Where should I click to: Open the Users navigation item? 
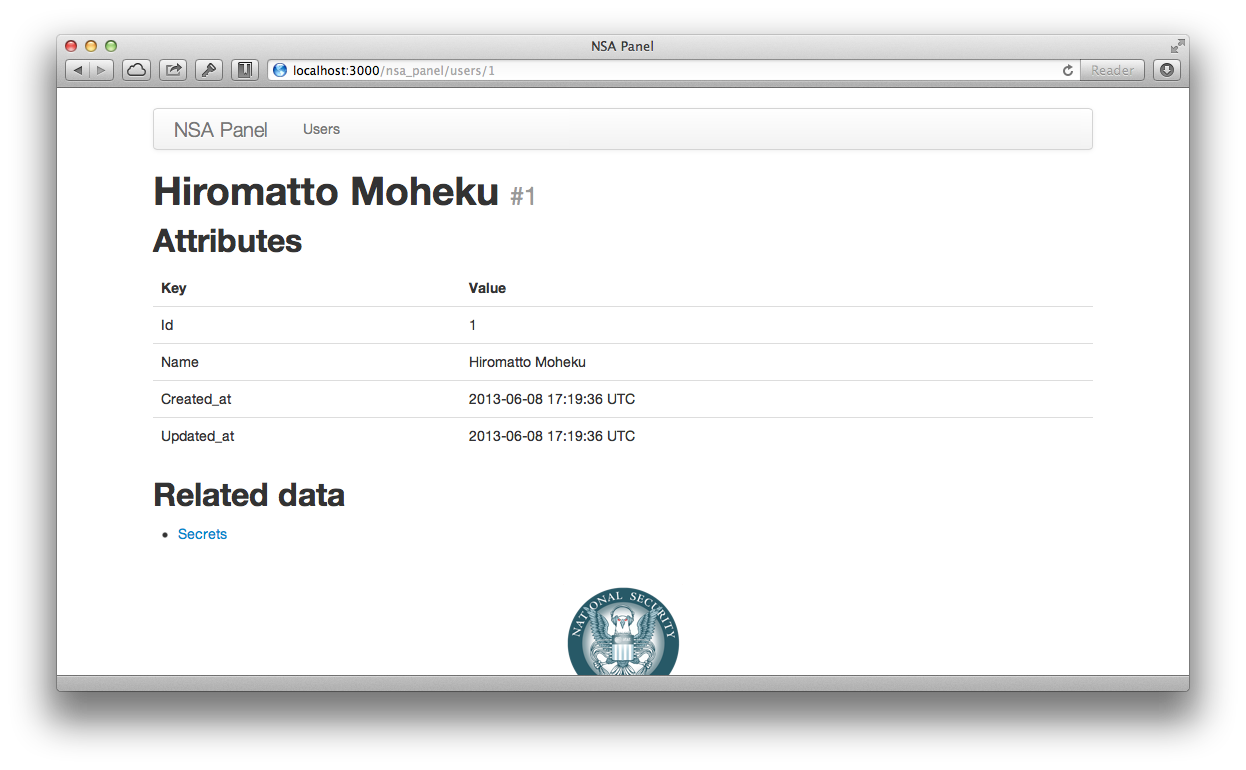322,129
